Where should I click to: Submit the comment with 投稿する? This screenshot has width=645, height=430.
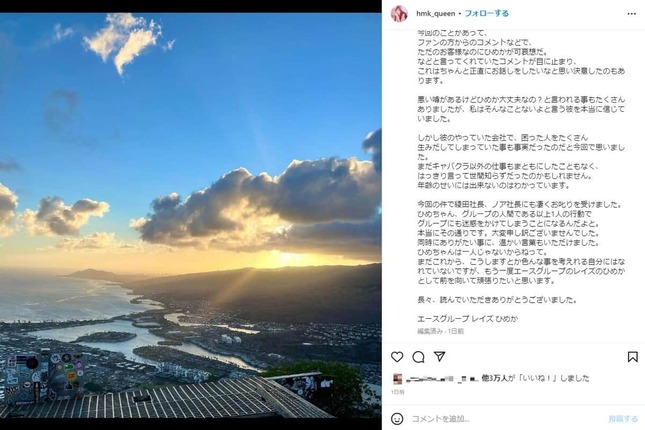coord(623,419)
